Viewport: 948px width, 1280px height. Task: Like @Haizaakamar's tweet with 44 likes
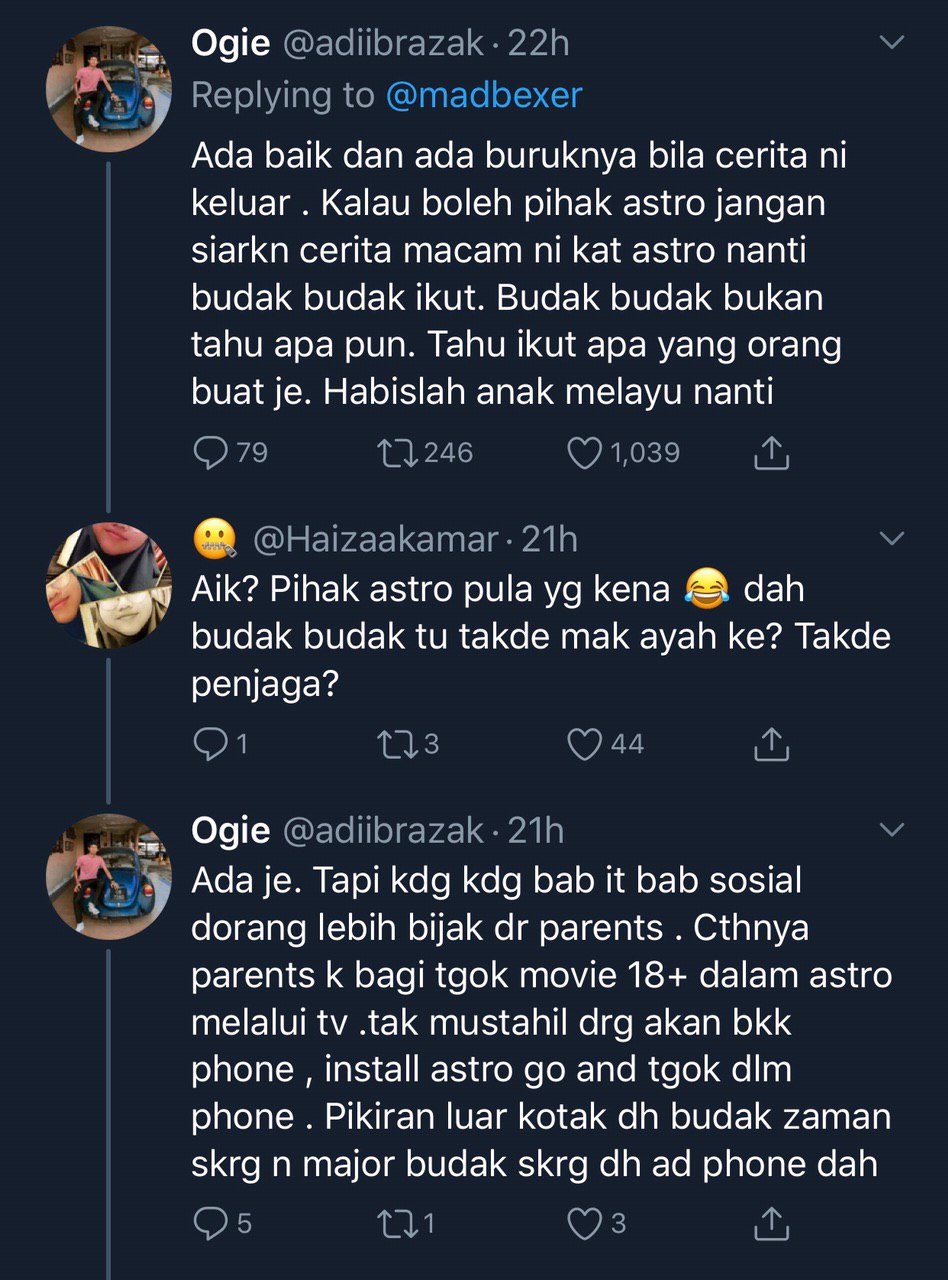[586, 744]
